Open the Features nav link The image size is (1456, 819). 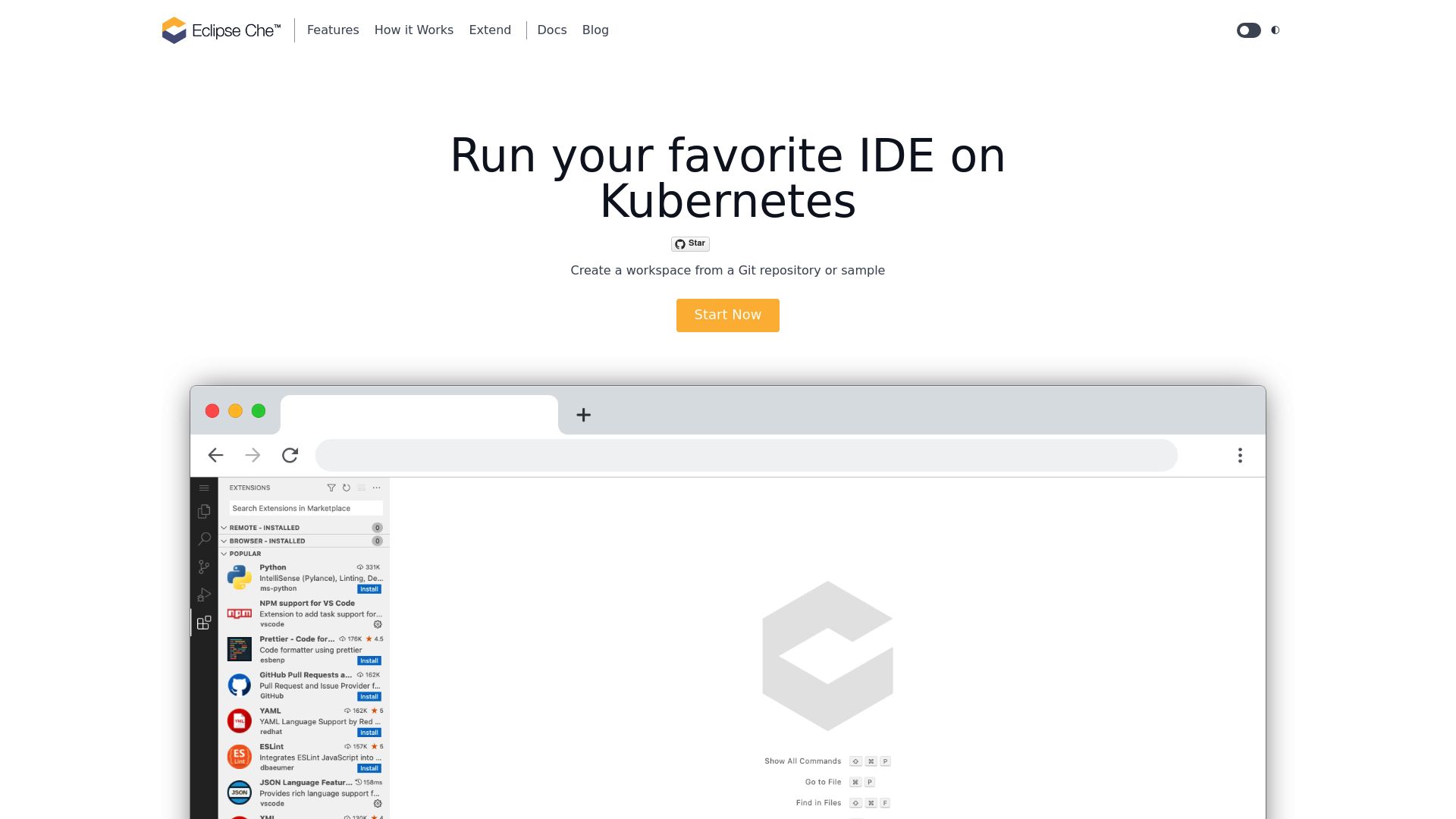[333, 30]
